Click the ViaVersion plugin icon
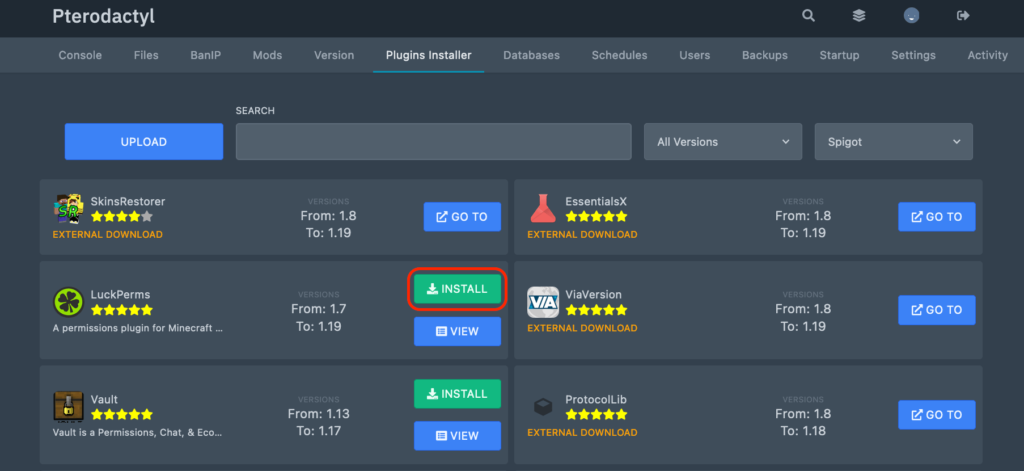Image resolution: width=1024 pixels, height=471 pixels. click(x=543, y=303)
